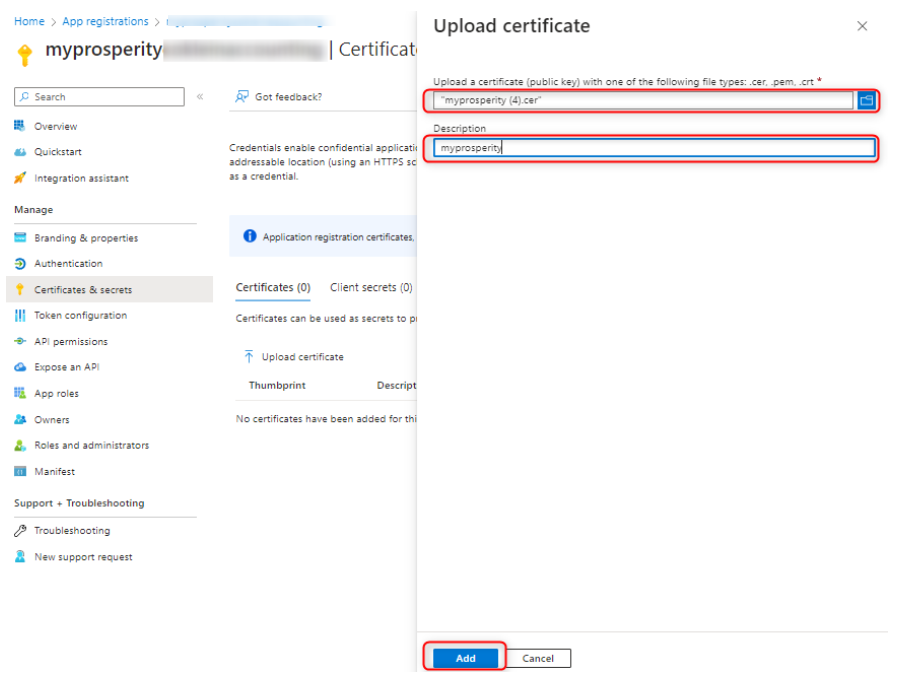The image size is (909, 679).
Task: Collapse the sidebar with double-chevron
Action: (200, 97)
